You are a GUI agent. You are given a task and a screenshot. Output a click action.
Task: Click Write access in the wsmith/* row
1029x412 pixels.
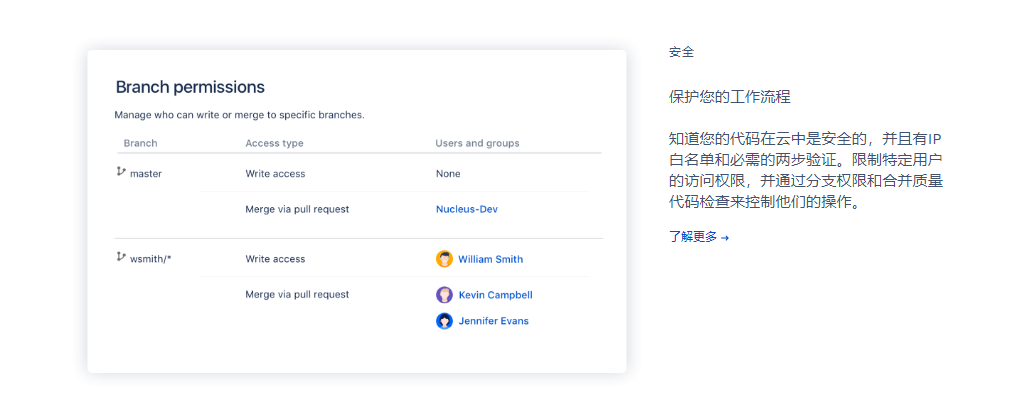[x=275, y=259]
